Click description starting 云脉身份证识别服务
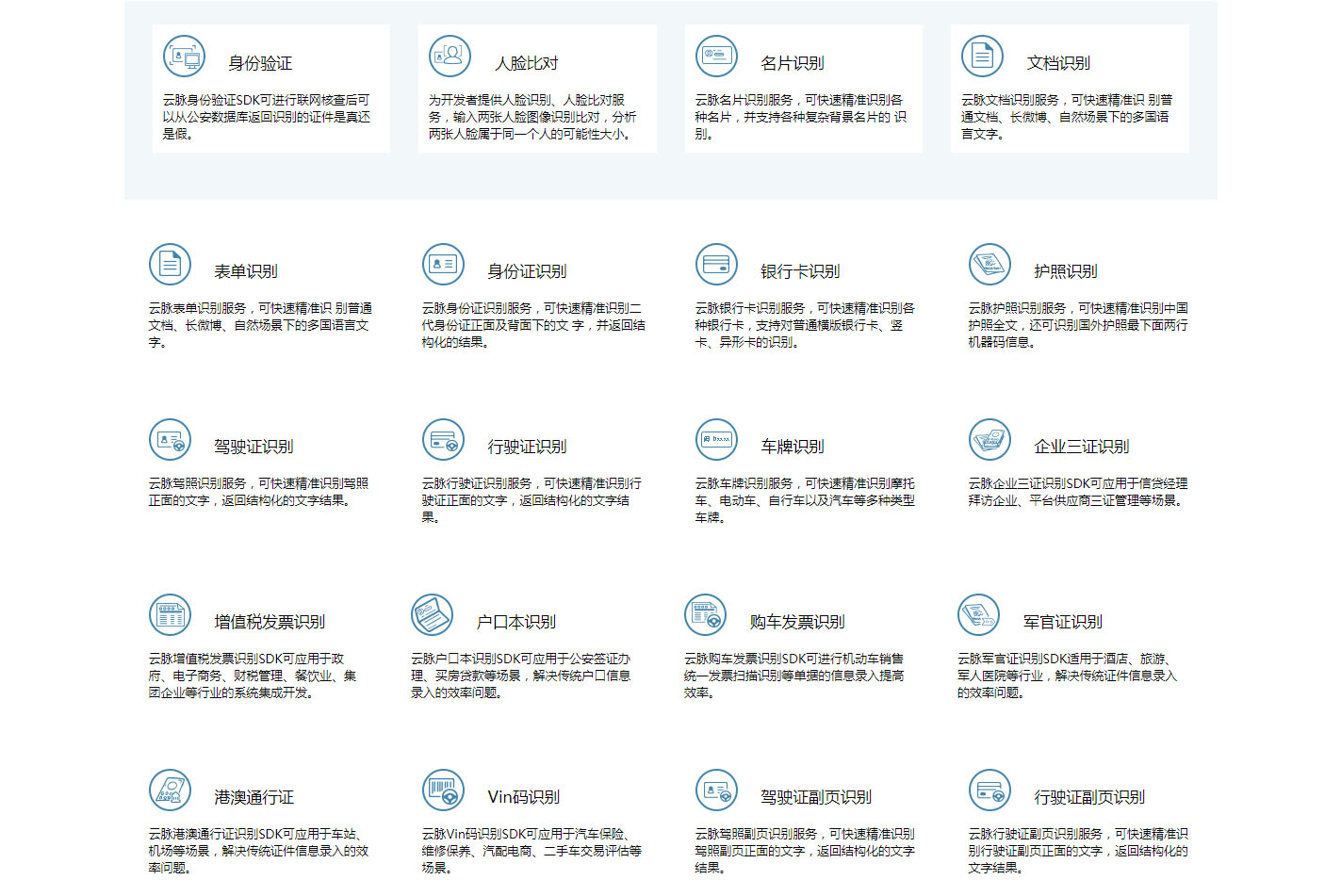The height and width of the screenshot is (896, 1341). pos(533,325)
